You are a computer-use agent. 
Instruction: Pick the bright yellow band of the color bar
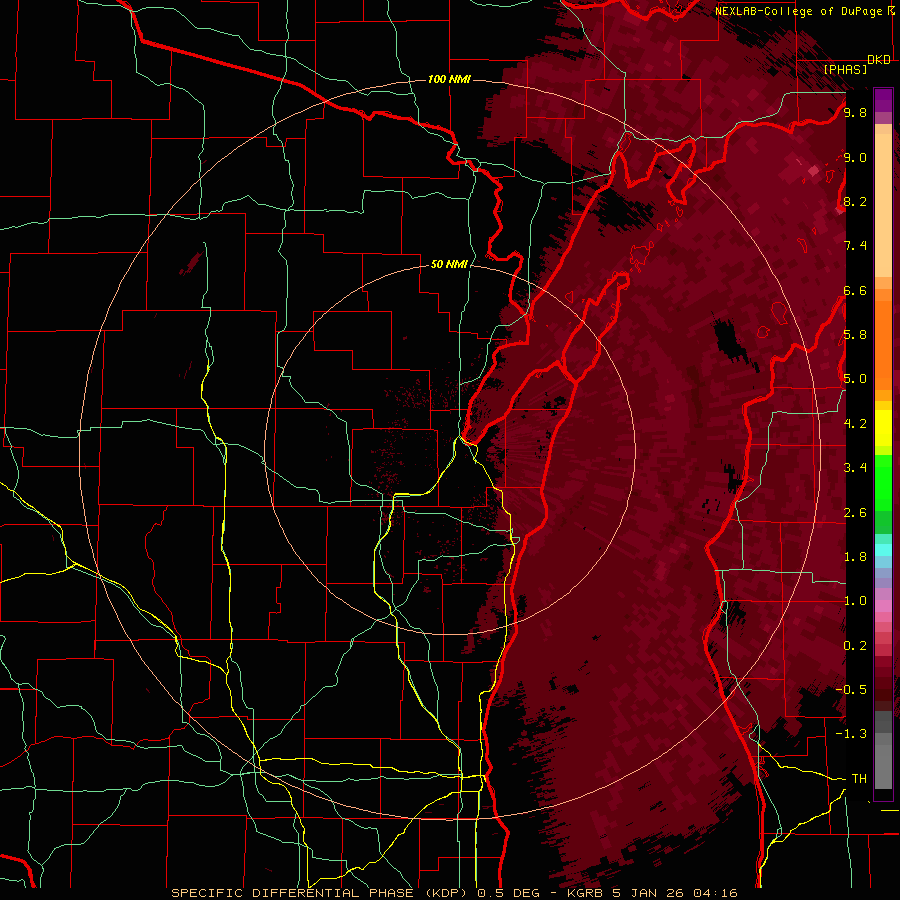pos(883,428)
